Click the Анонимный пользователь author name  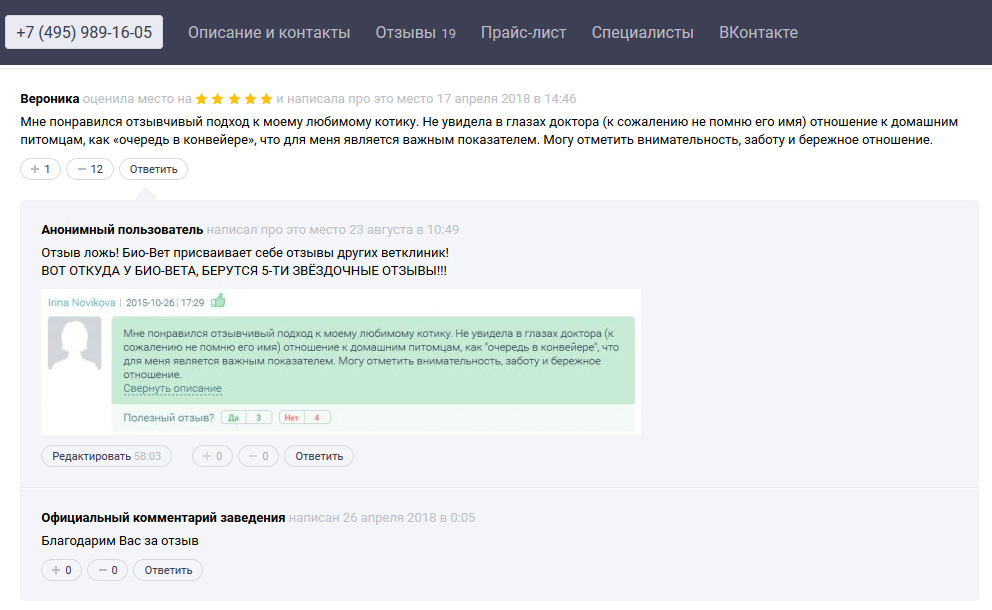coord(122,230)
